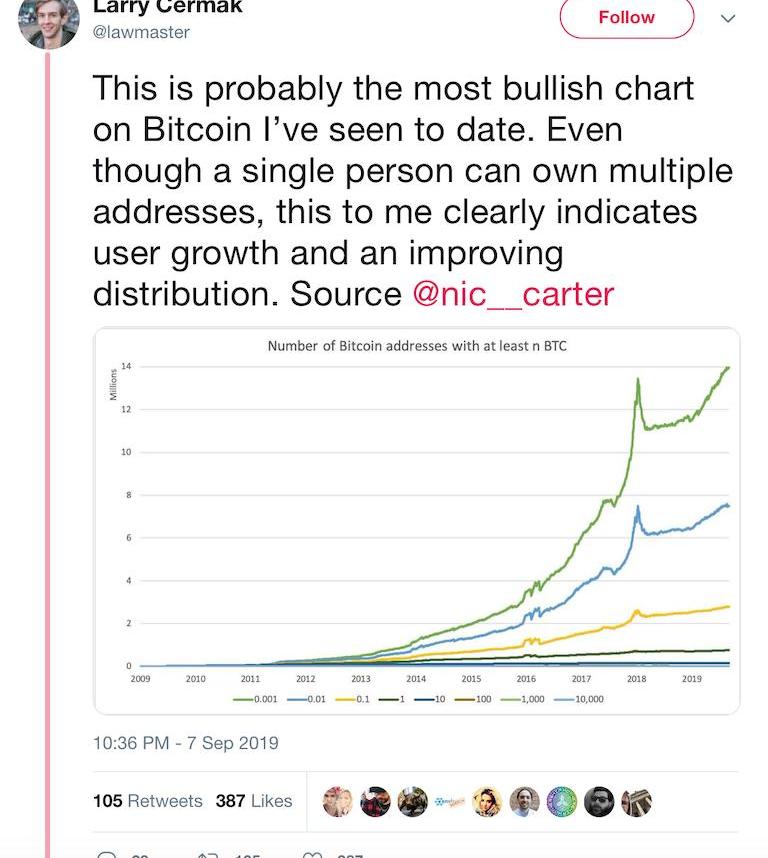Click the first liker avatar
This screenshot has height=858, width=768.
pos(338,802)
